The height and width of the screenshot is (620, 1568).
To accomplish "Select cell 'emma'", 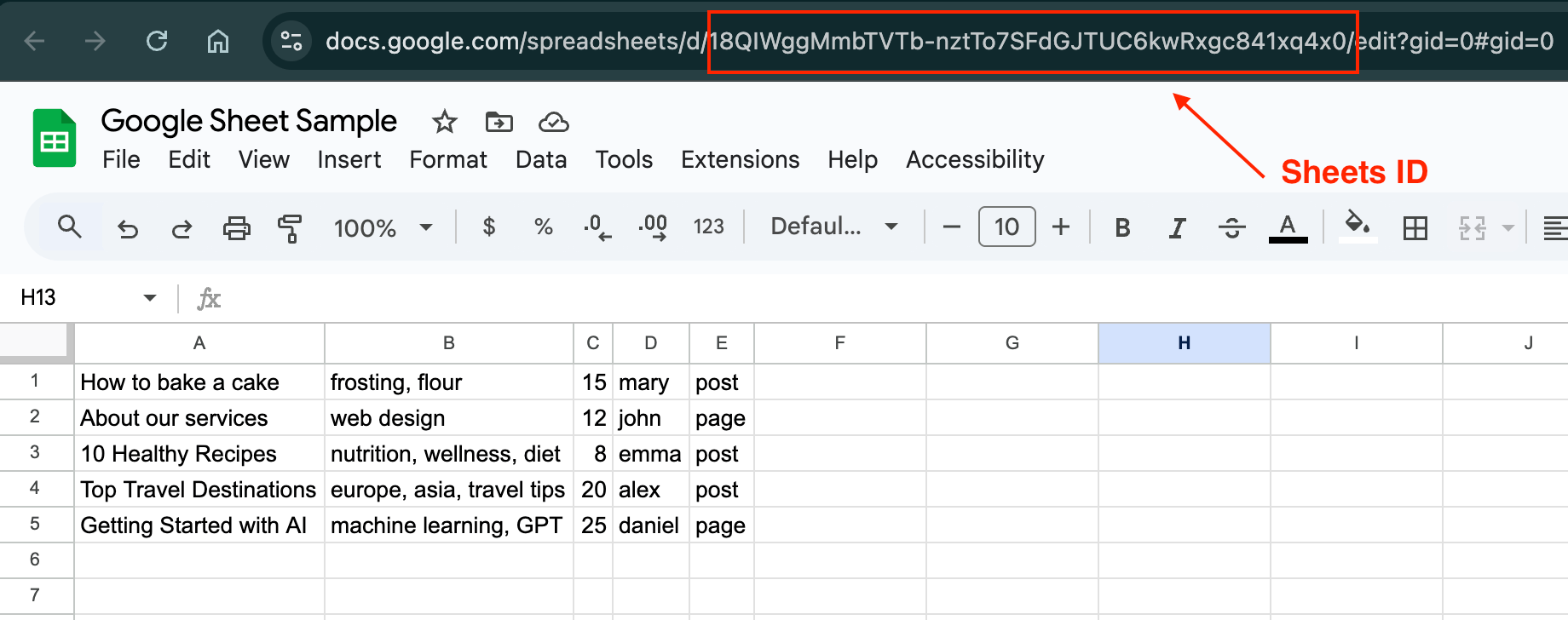I will [x=650, y=453].
